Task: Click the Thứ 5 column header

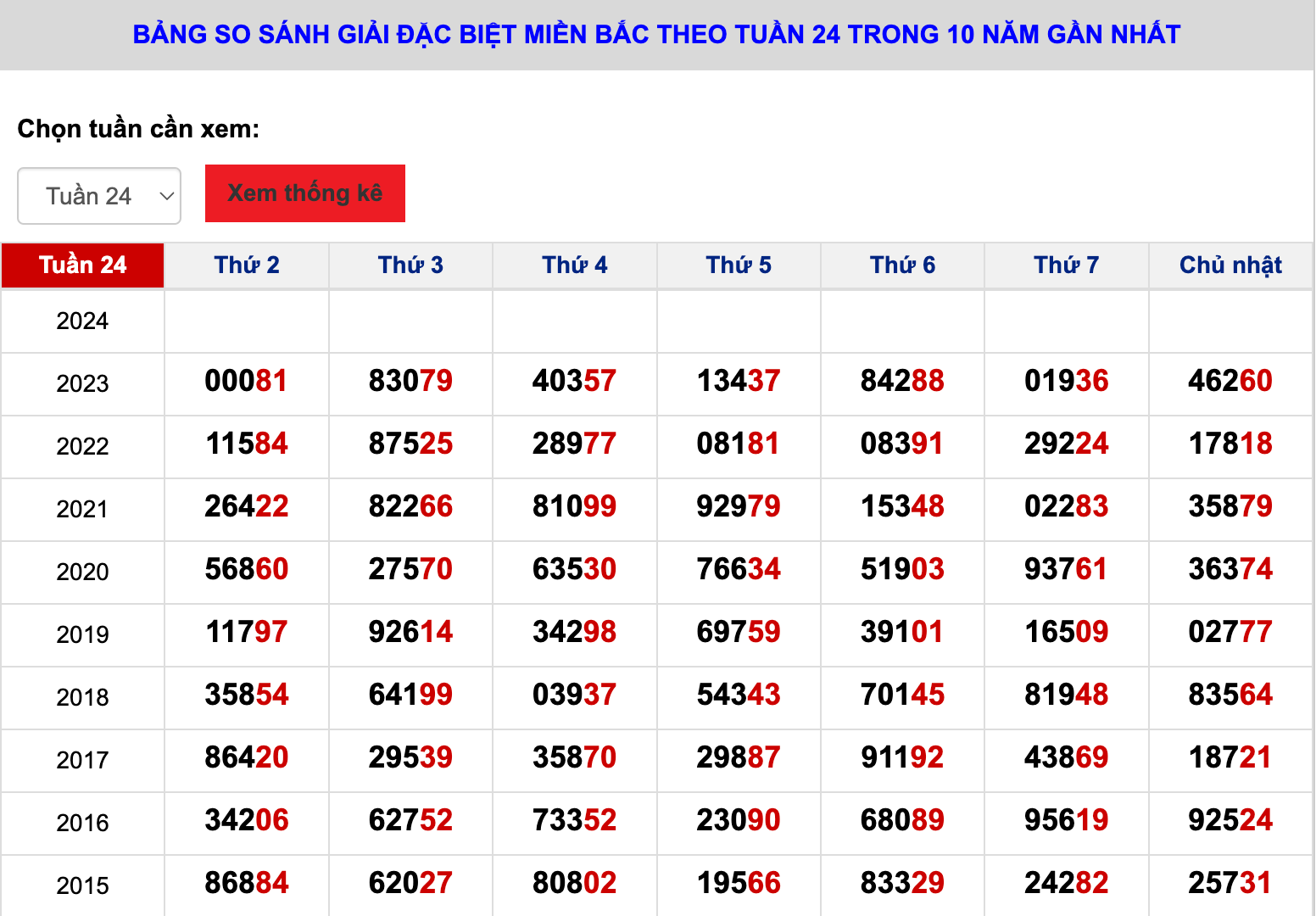Action: click(x=739, y=265)
